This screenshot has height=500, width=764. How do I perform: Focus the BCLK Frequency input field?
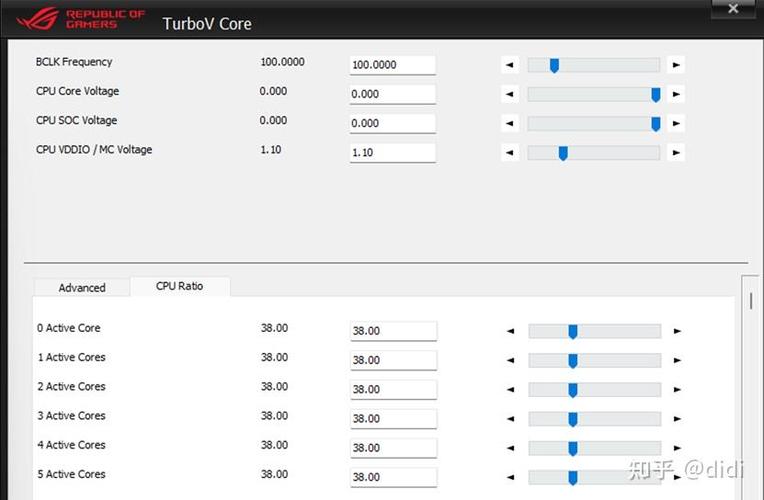click(392, 65)
